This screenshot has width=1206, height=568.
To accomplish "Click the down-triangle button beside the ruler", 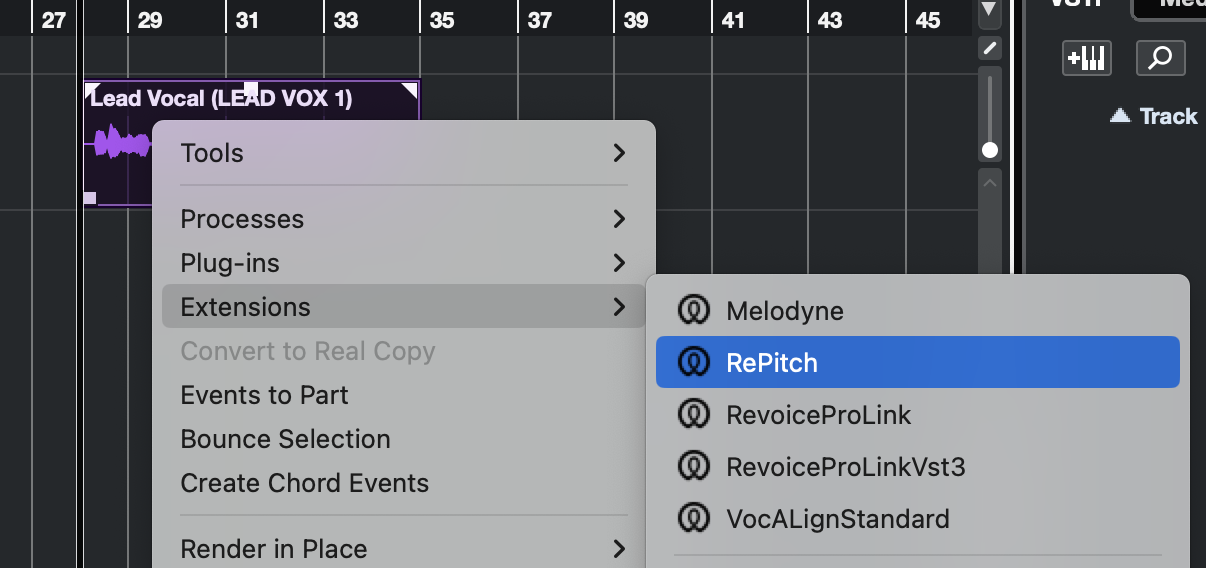I will pyautogui.click(x=989, y=11).
